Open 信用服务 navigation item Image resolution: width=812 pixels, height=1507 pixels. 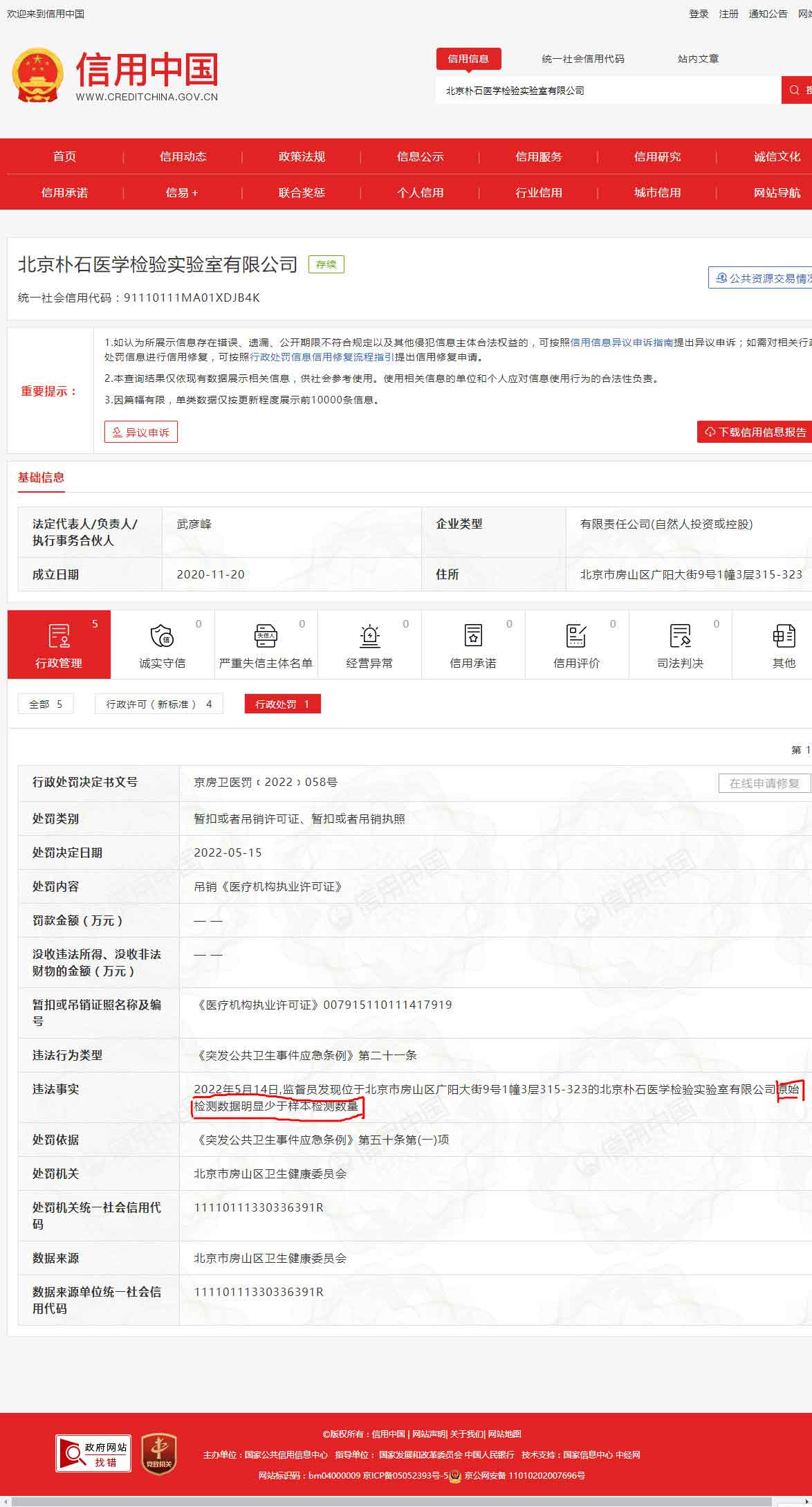click(x=539, y=156)
